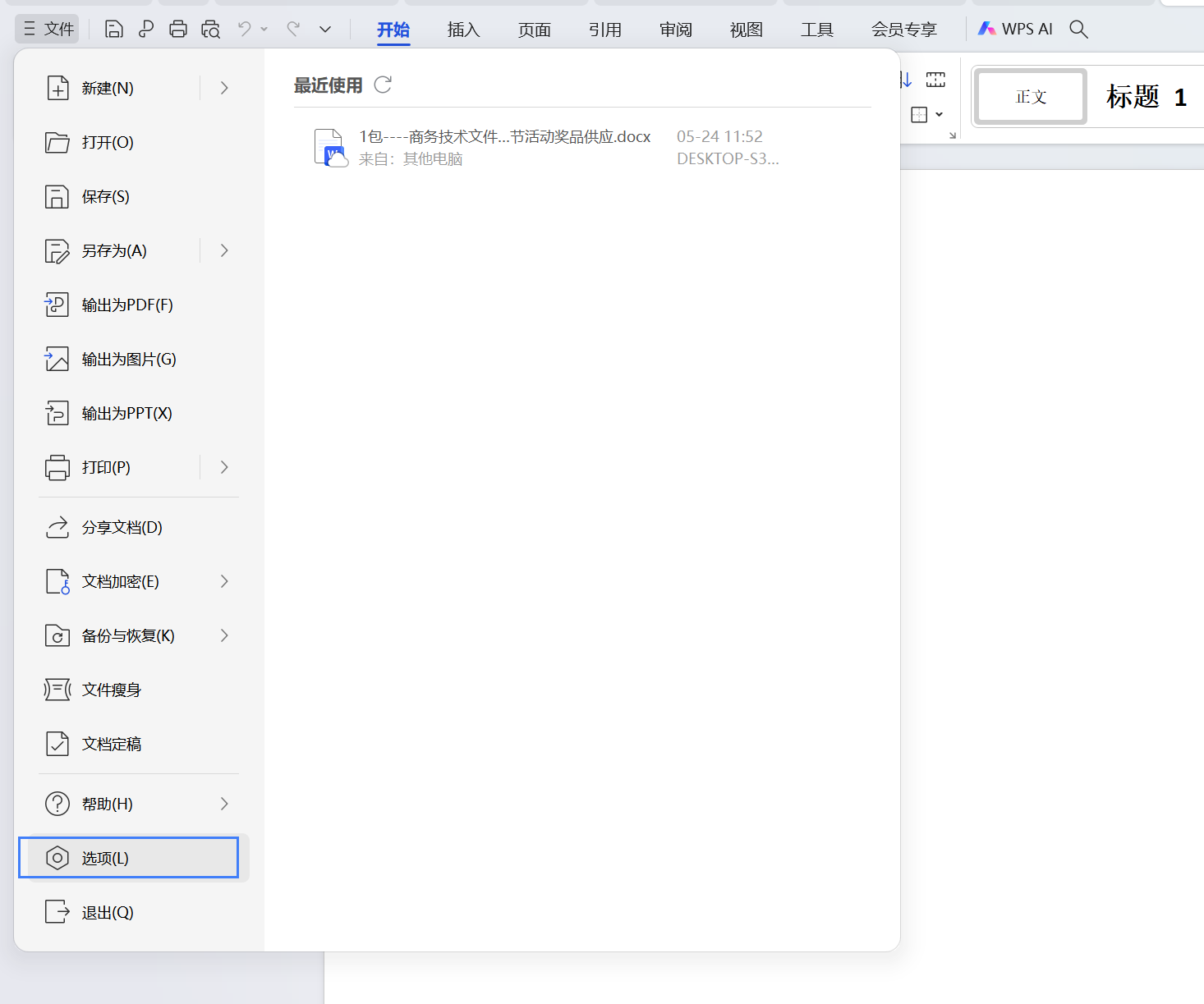This screenshot has height=1004, width=1204.
Task: Click the 输出为图片(G) icon
Action: pyautogui.click(x=57, y=359)
